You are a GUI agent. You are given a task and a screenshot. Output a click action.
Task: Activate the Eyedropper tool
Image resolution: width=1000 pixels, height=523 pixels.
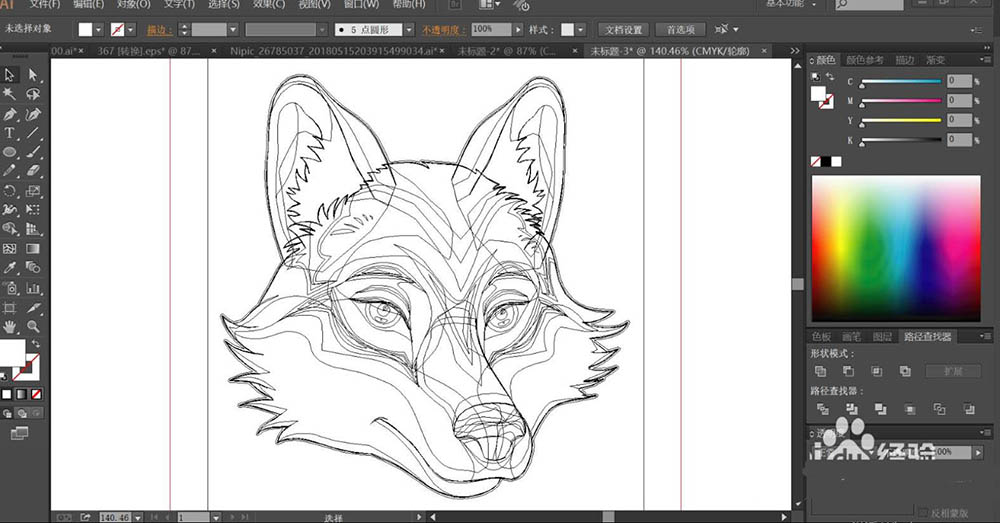(10, 268)
